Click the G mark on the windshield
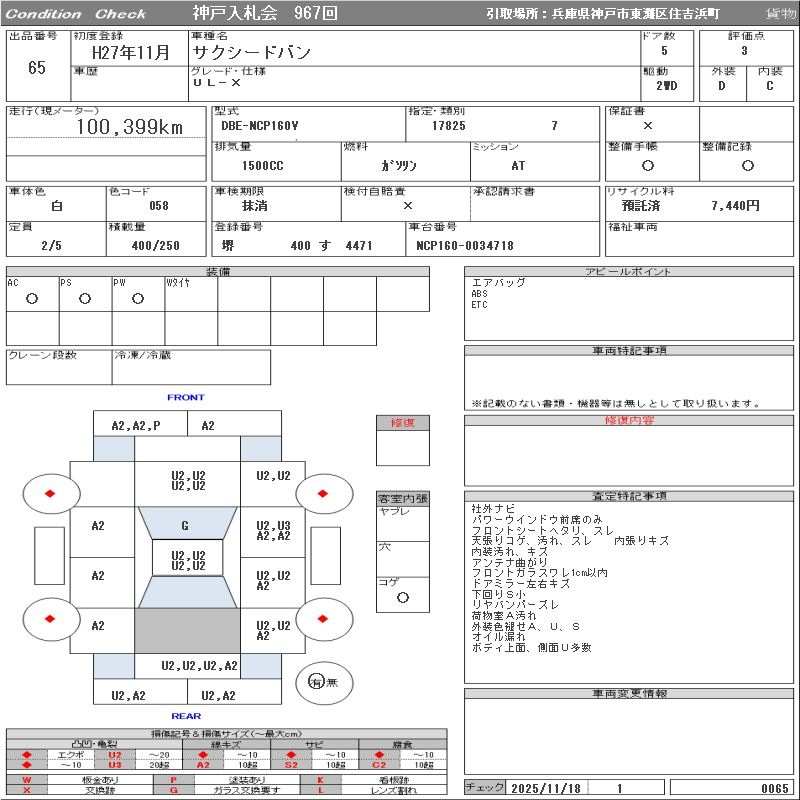This screenshot has height=800, width=800. (x=185, y=525)
